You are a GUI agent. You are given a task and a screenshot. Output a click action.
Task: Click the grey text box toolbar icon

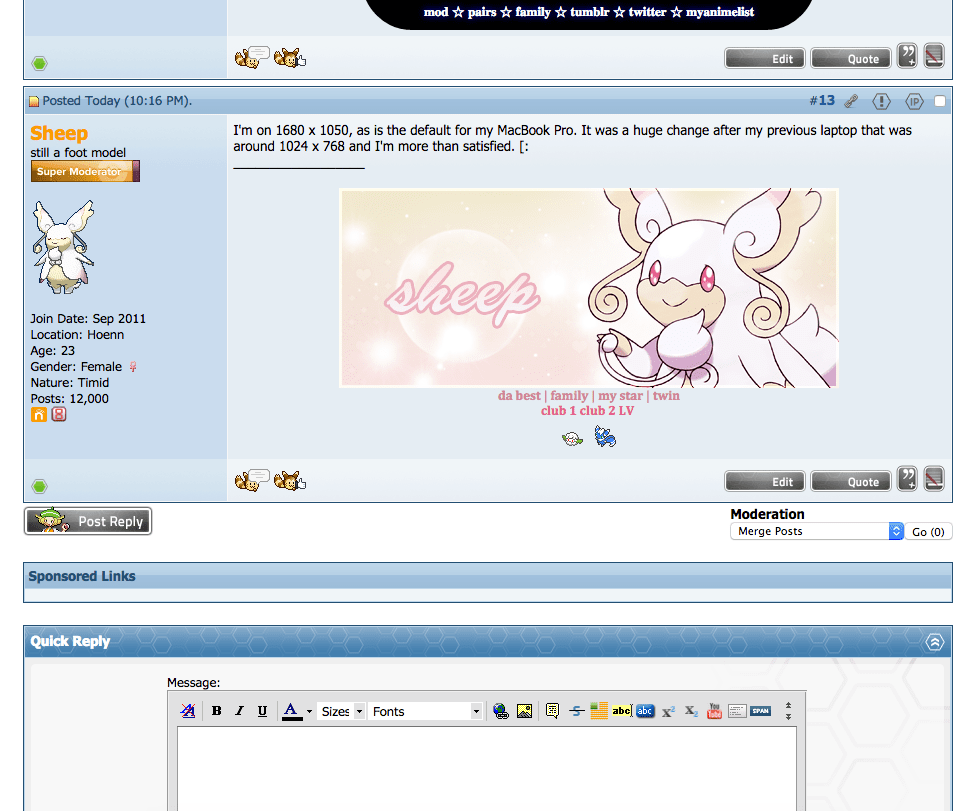pos(737,711)
